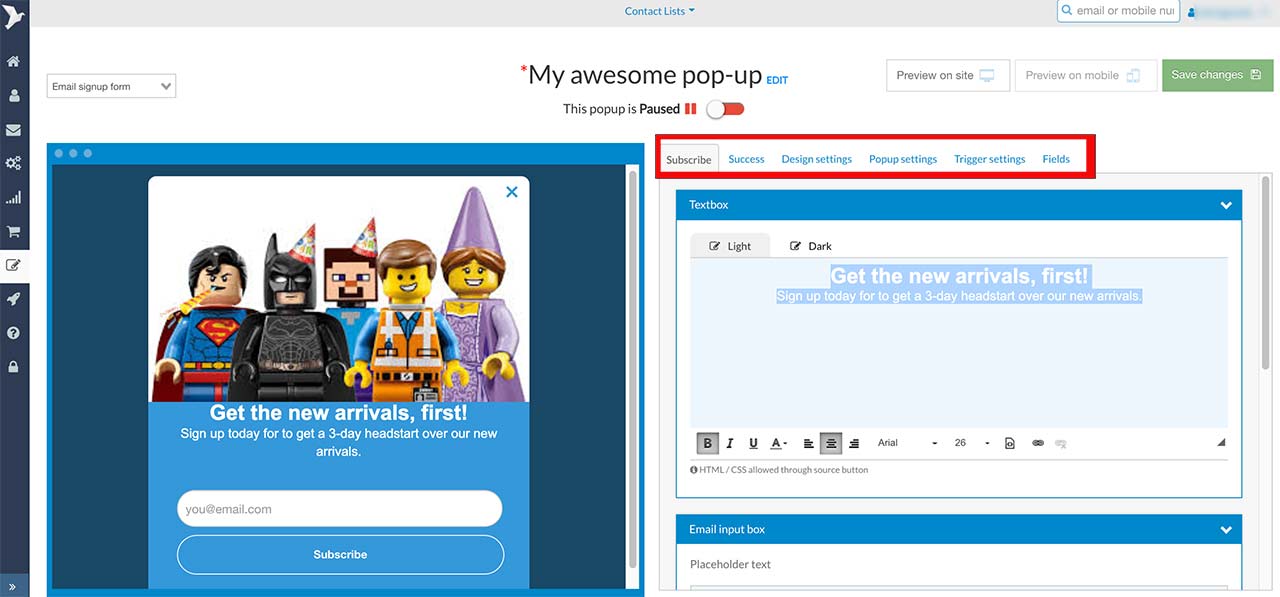
Task: Open the Email signup form dropdown
Action: pos(111,87)
